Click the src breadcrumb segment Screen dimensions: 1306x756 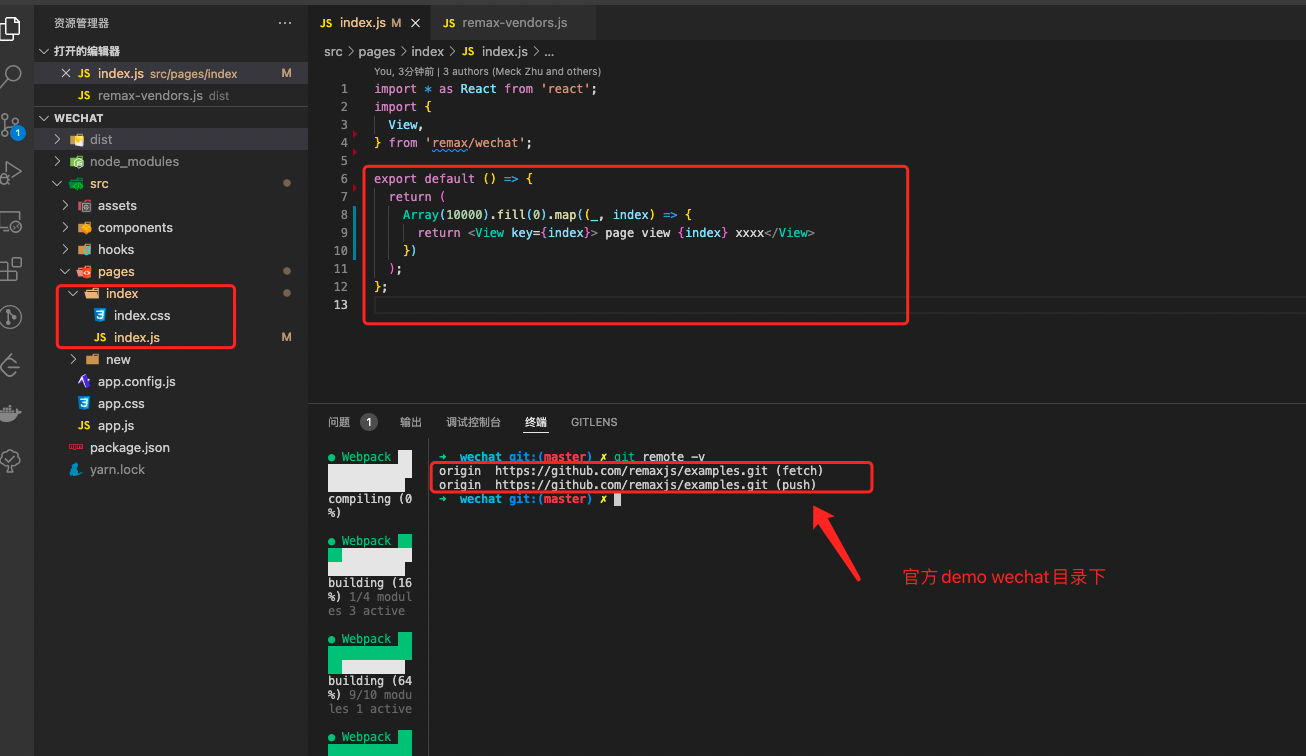333,51
